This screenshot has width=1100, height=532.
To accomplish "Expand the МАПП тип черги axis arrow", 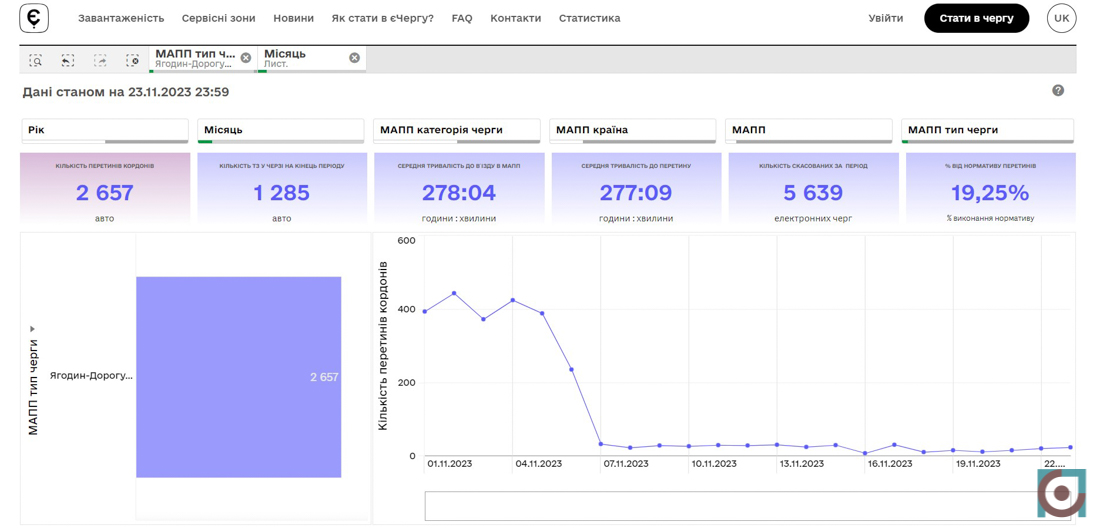I will 33,329.
